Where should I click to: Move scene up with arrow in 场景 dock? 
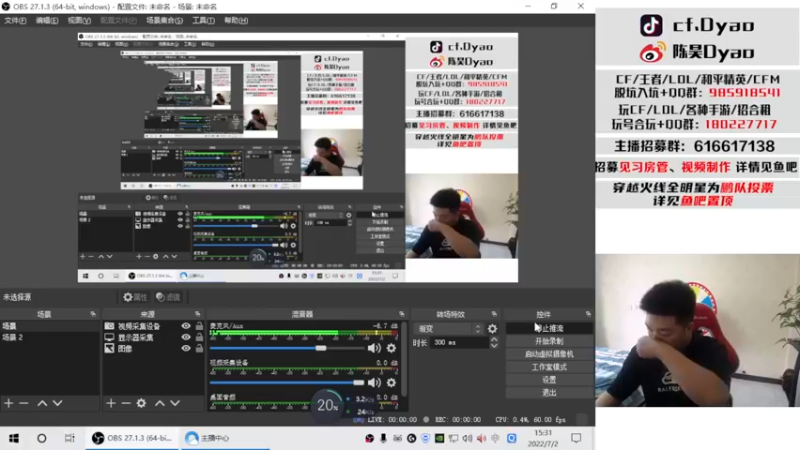pyautogui.click(x=42, y=403)
